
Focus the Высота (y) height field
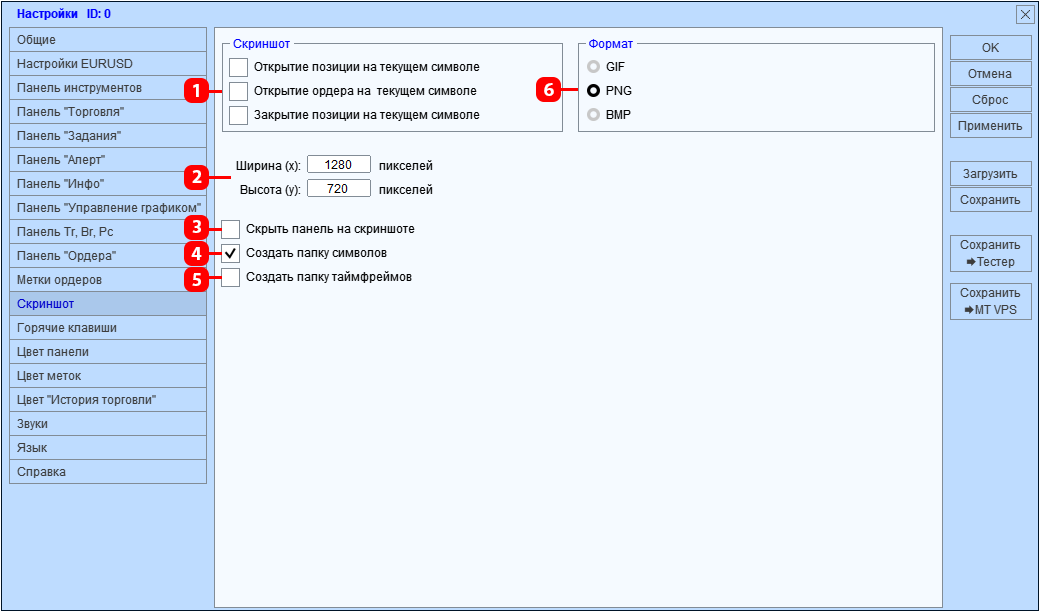click(x=338, y=189)
